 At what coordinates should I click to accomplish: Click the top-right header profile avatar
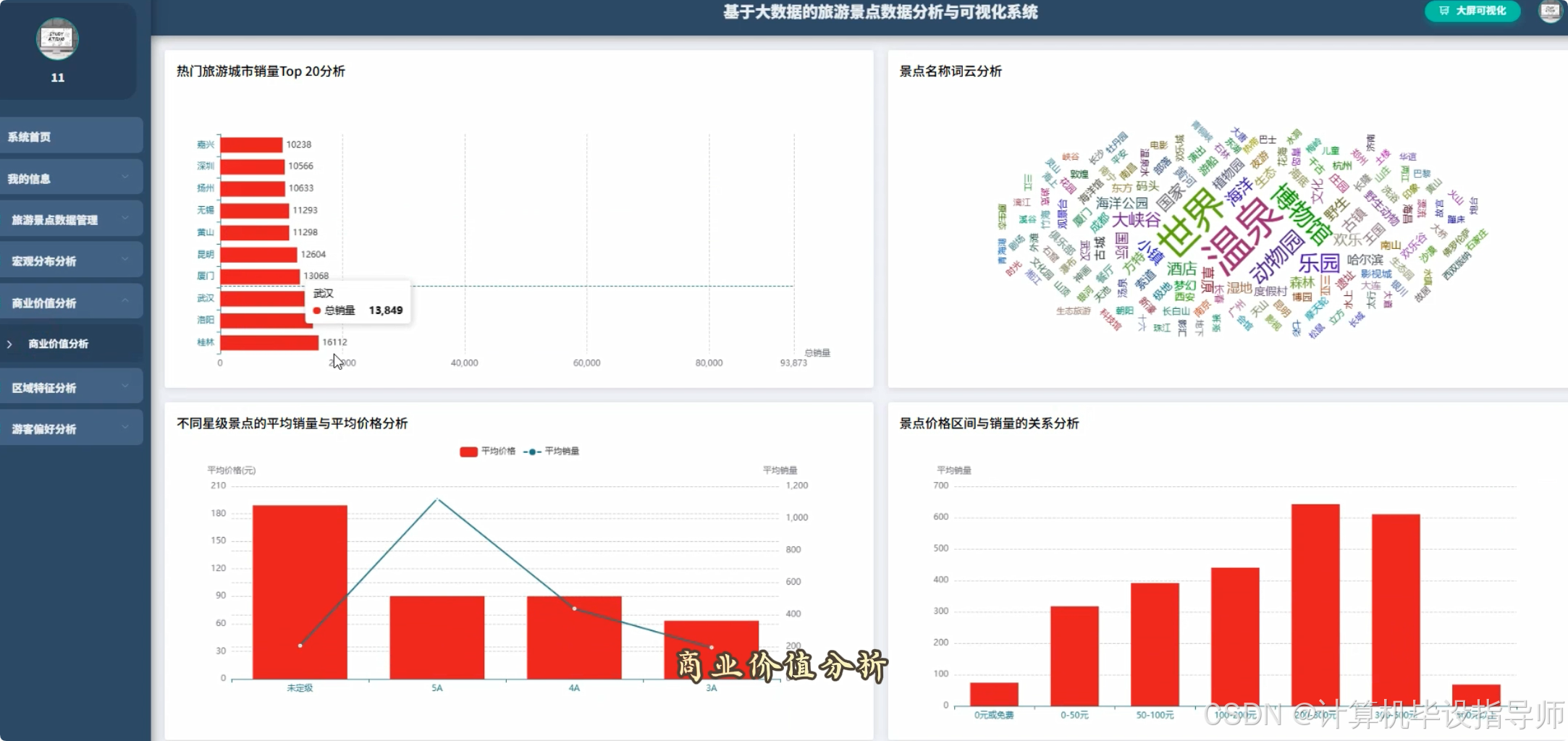click(1549, 11)
